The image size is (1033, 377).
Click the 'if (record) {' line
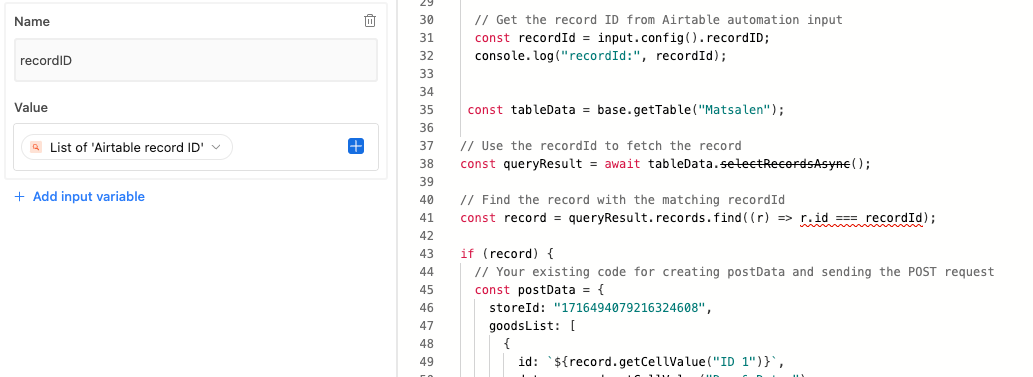tap(507, 254)
